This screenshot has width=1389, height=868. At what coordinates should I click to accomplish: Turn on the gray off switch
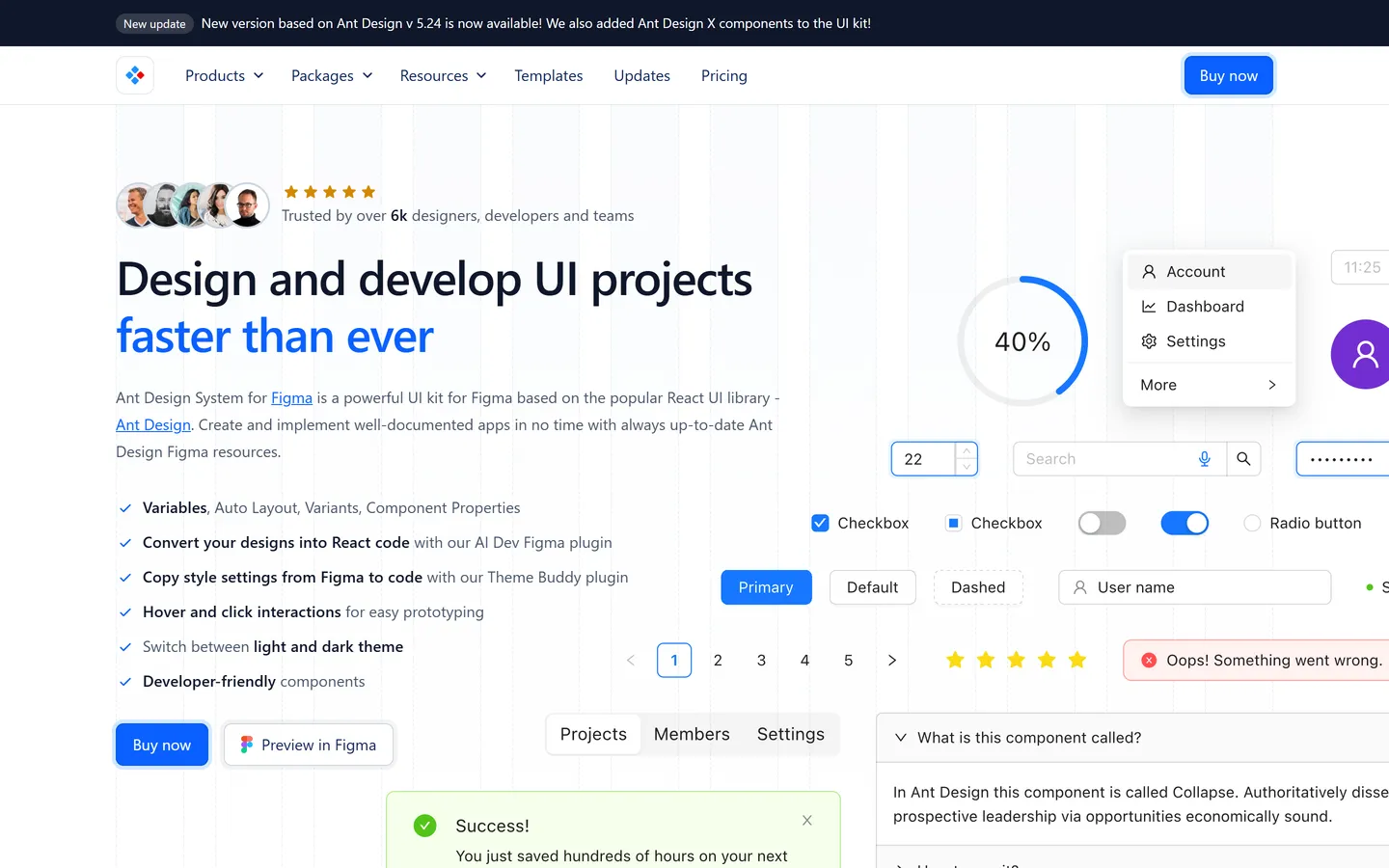[x=1102, y=523]
